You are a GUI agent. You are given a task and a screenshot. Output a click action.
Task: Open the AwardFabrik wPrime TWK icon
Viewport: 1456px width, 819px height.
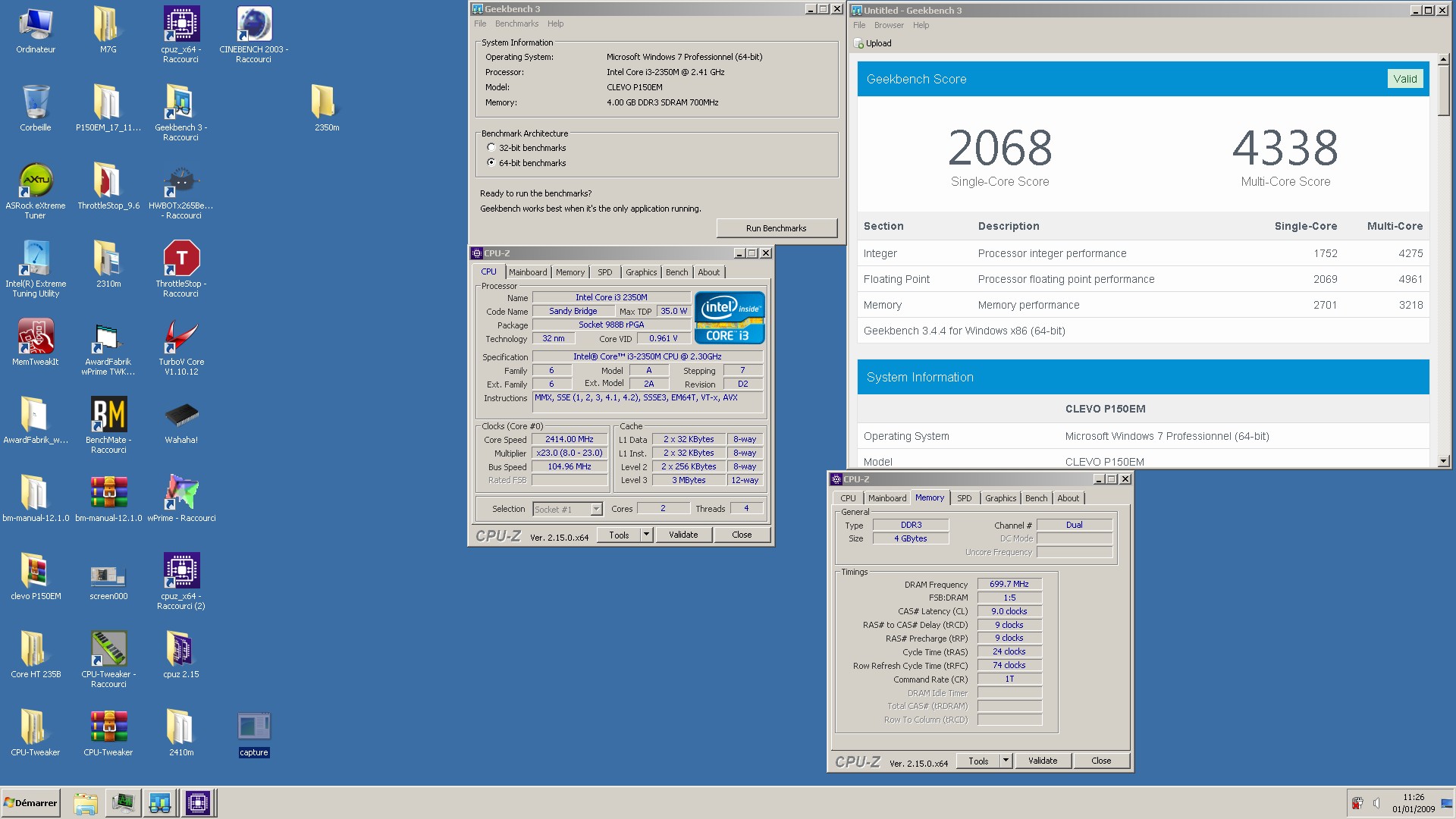108,337
